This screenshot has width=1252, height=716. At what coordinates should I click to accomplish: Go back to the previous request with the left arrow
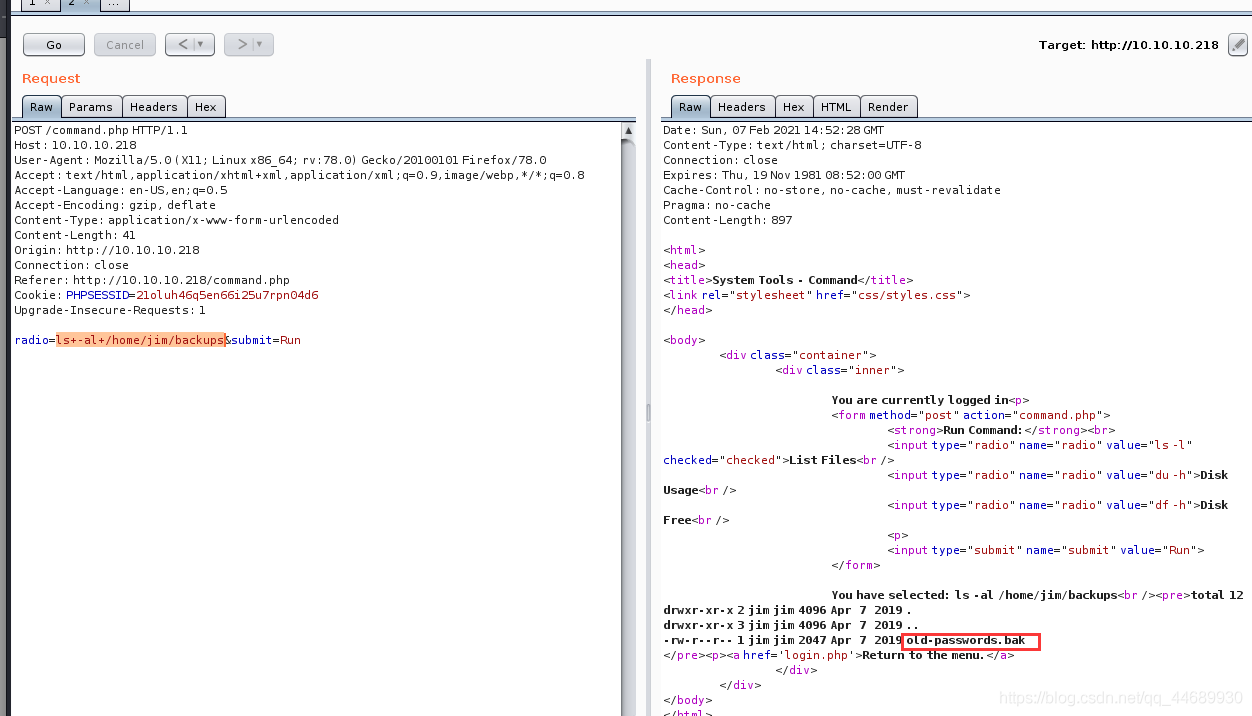click(x=181, y=44)
